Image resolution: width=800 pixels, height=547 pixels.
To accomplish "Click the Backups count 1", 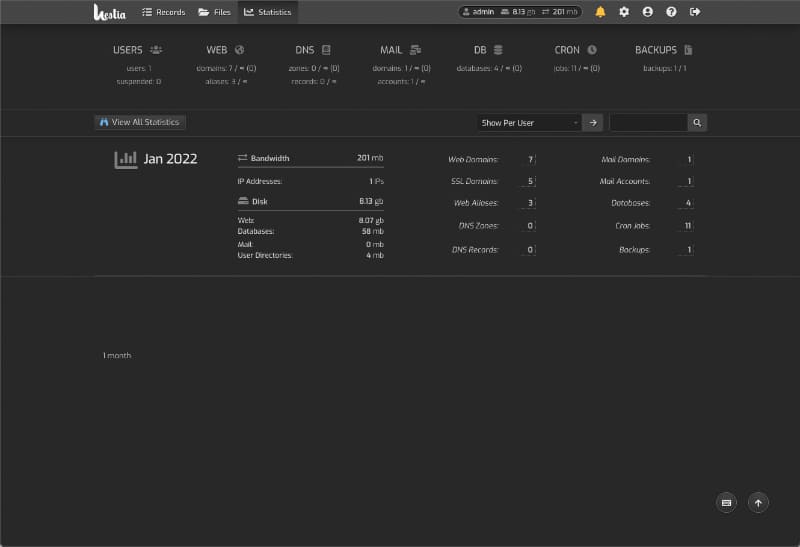I will pos(689,250).
